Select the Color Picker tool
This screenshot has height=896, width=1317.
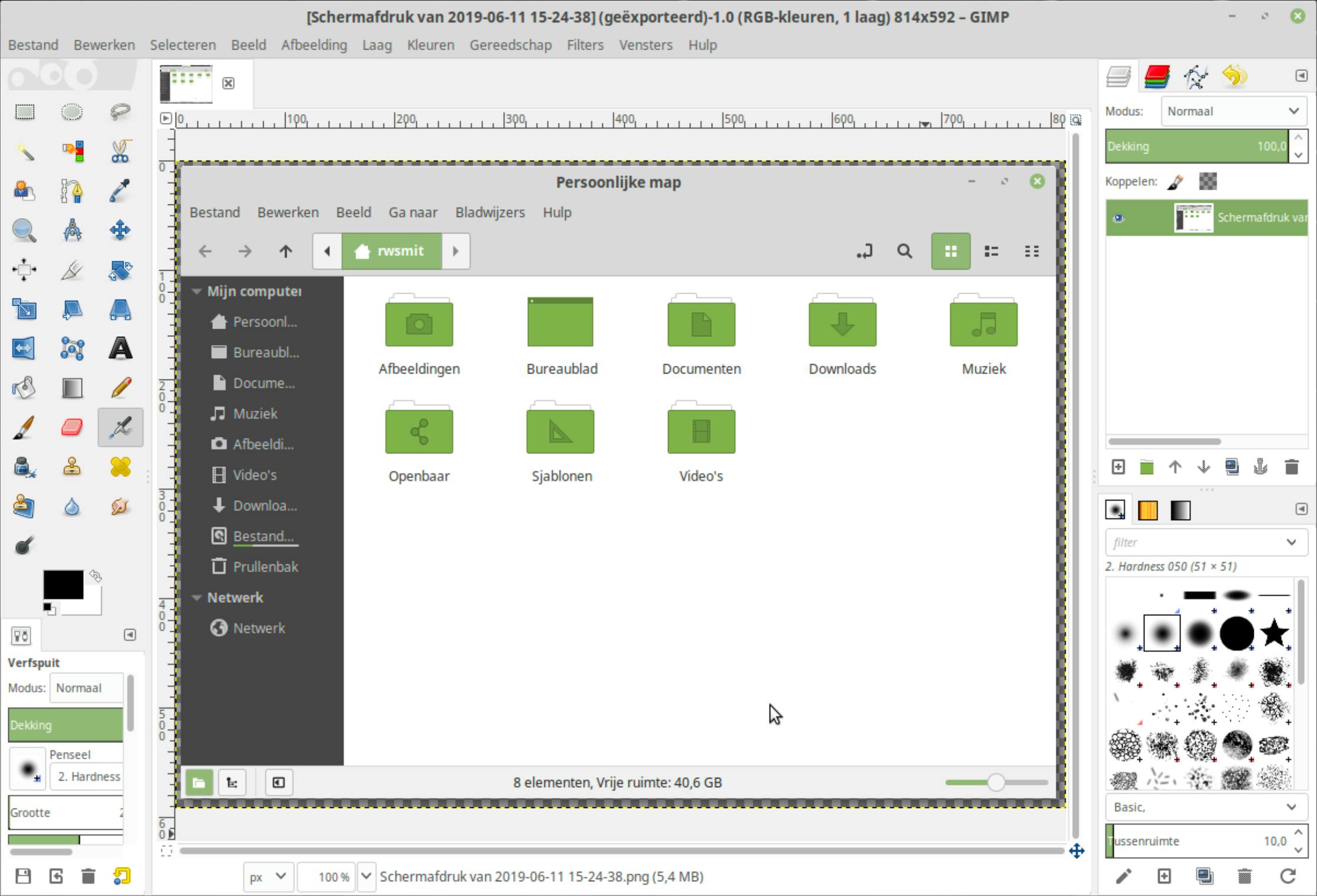[120, 191]
